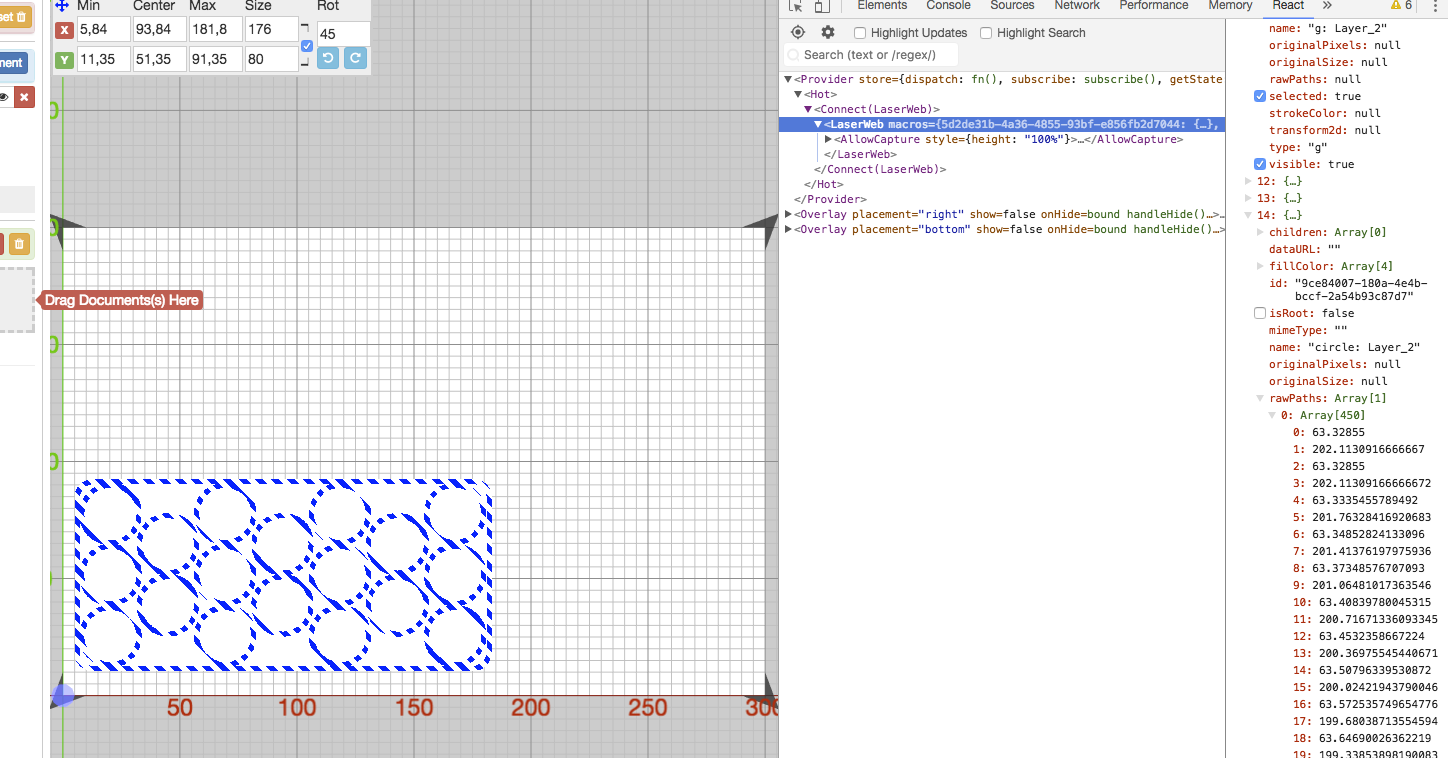The height and width of the screenshot is (758, 1448).
Task: Click the rawPaths value 63.3335455789492
Action: [x=1365, y=500]
